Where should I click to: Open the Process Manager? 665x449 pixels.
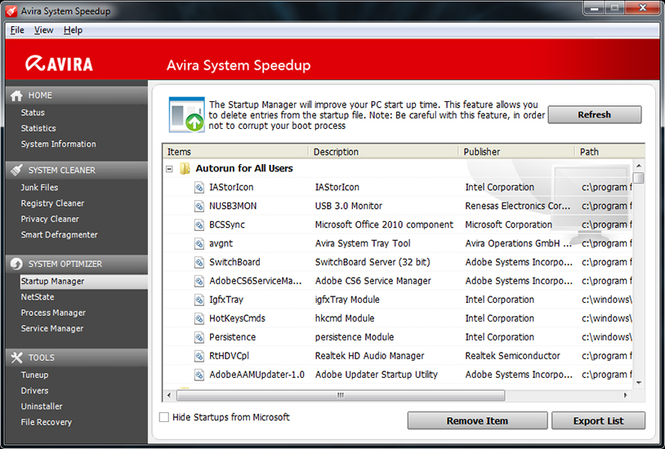tap(53, 313)
